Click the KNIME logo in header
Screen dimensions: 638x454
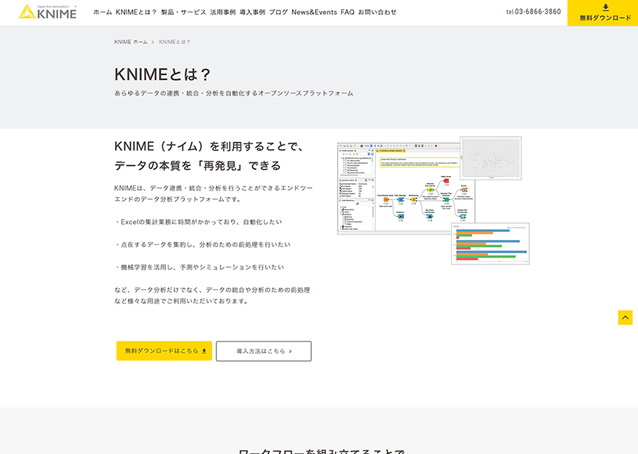(48, 12)
